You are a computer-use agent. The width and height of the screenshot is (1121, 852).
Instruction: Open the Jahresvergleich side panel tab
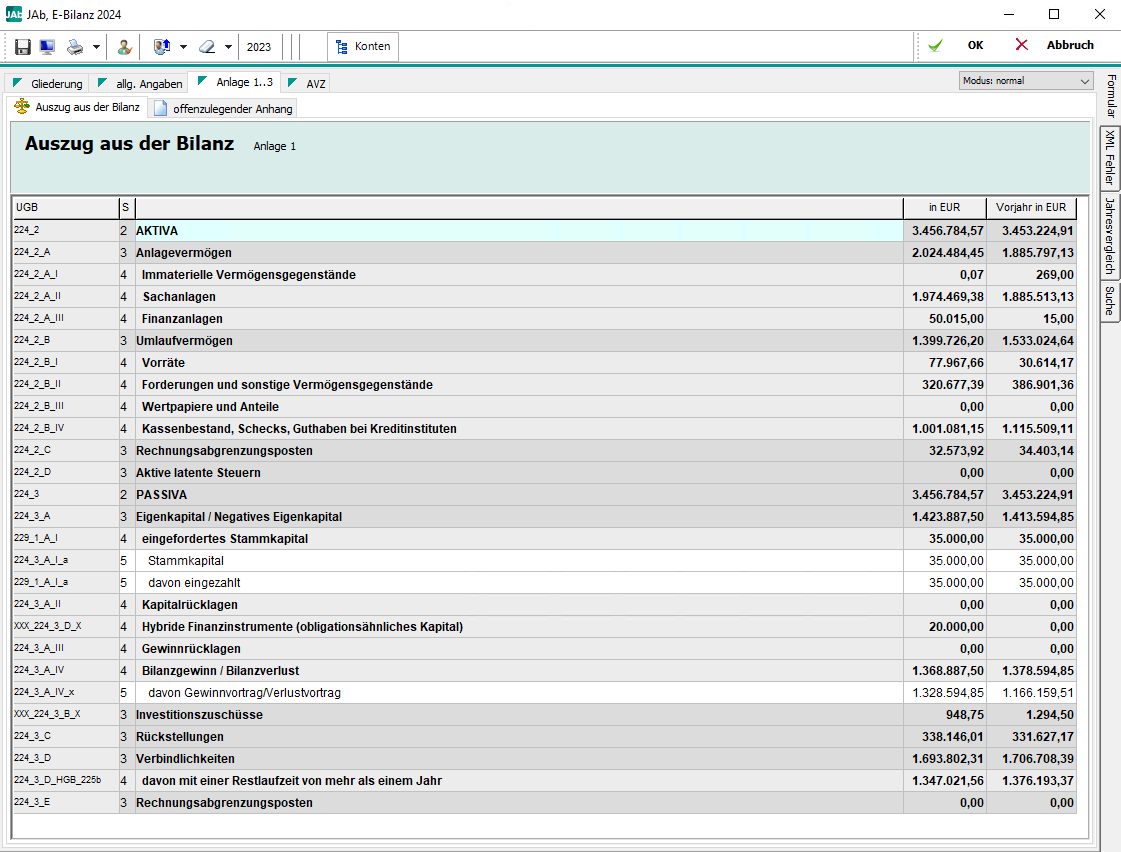tap(1110, 237)
